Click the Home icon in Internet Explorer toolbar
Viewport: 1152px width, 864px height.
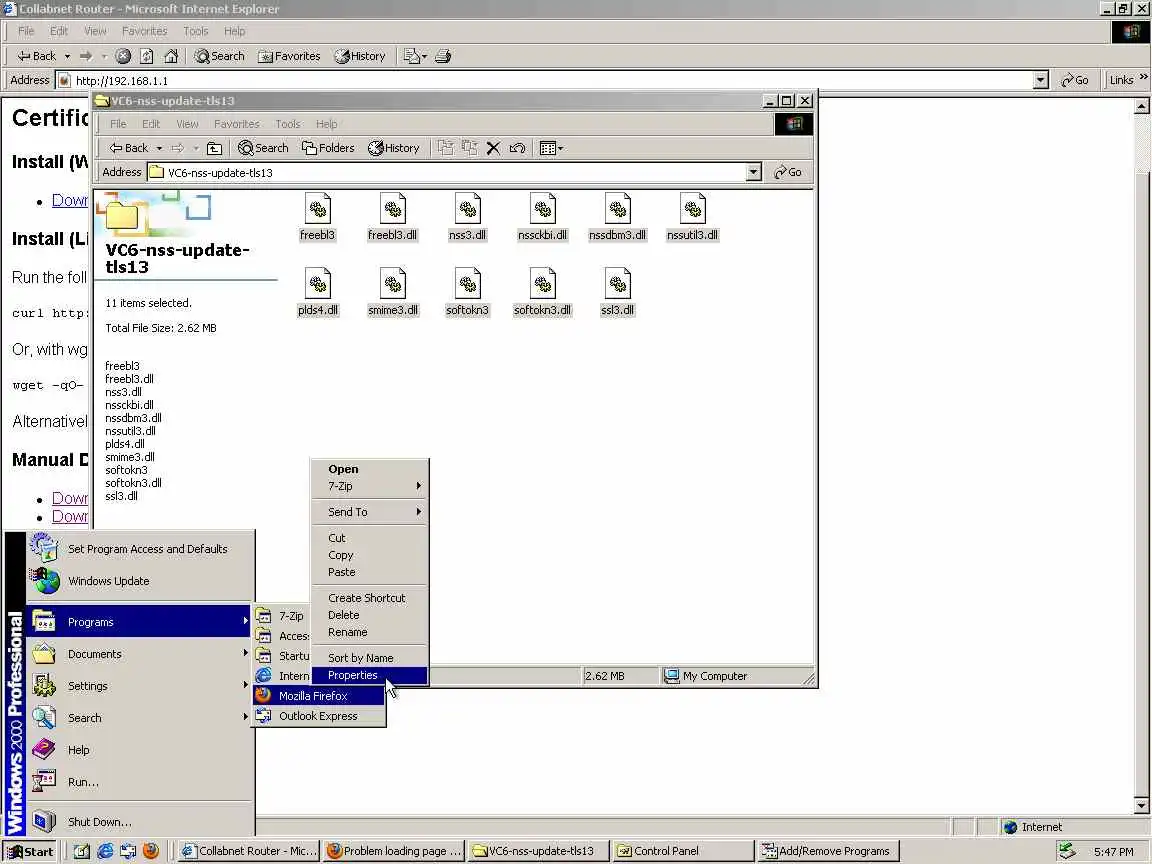click(x=171, y=56)
